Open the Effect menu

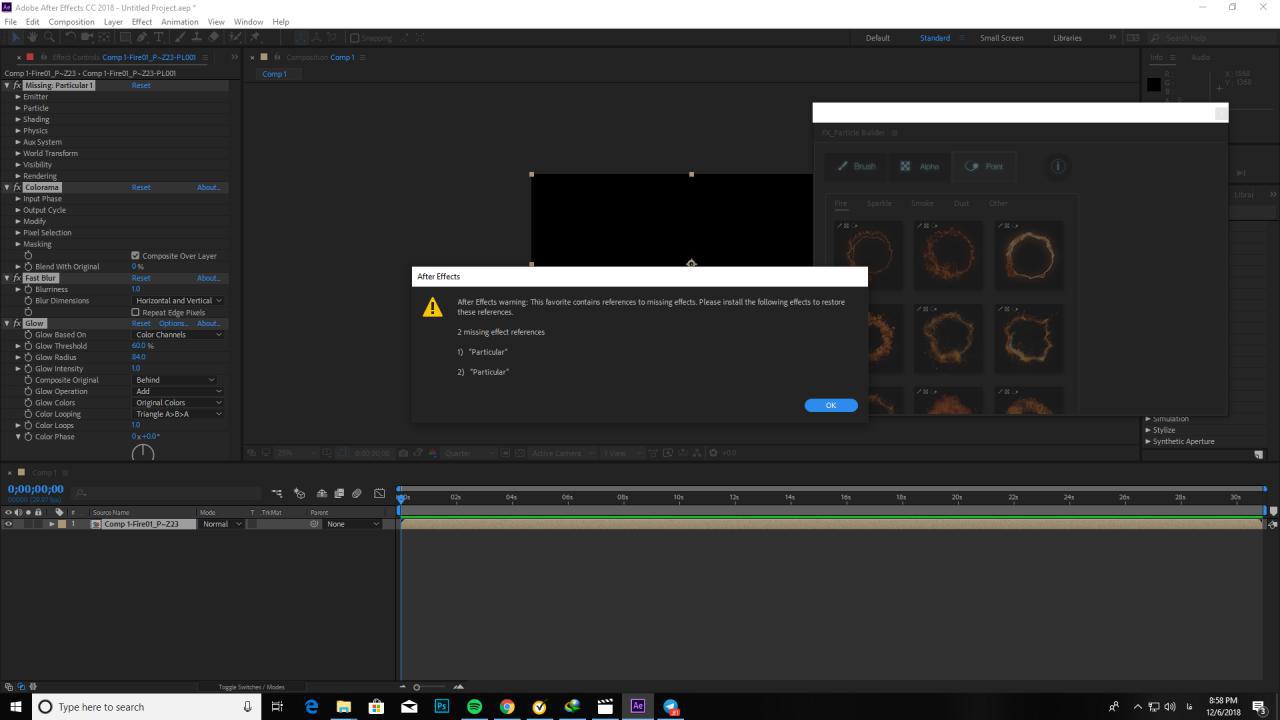pos(142,21)
